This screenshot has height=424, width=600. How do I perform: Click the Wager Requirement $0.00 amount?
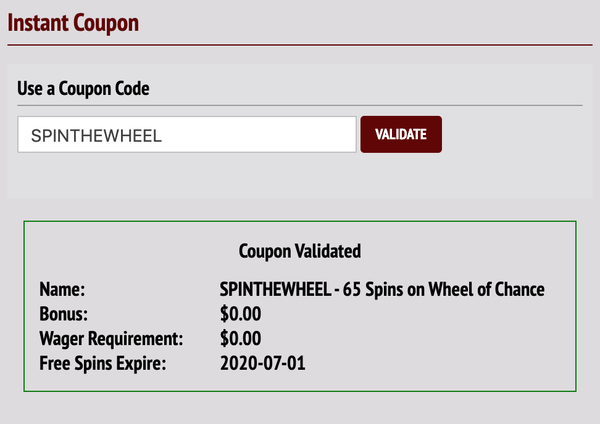240,337
